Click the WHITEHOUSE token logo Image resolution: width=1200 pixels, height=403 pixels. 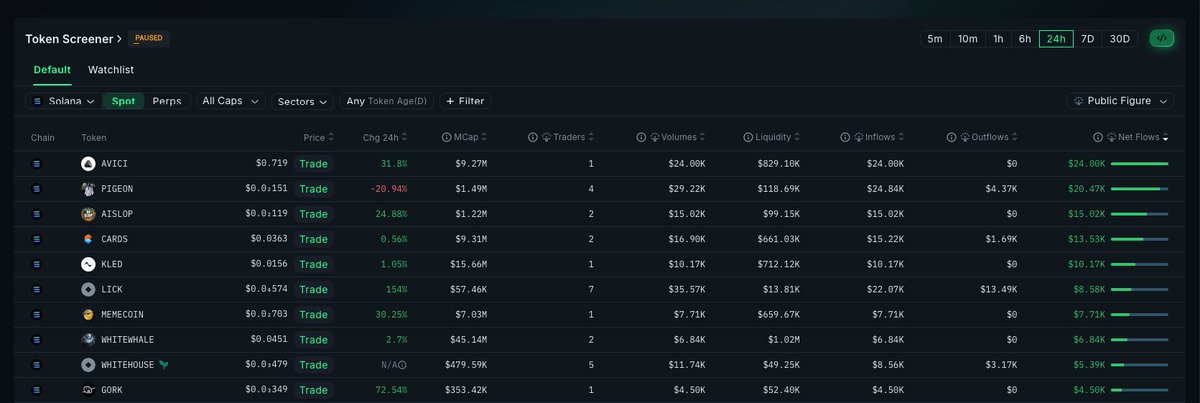[88, 365]
